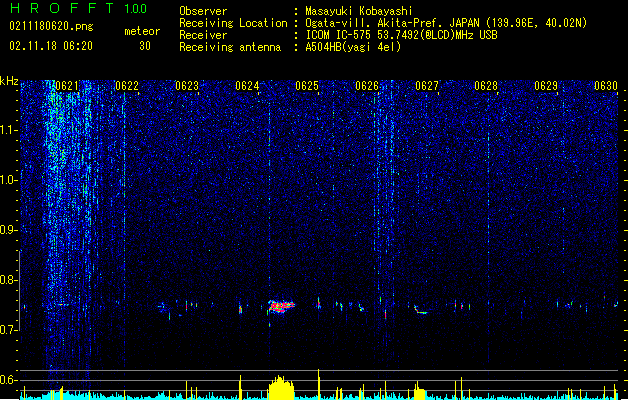
Task: Click the 1.0 frequency axis label
Action: click(x=9, y=180)
